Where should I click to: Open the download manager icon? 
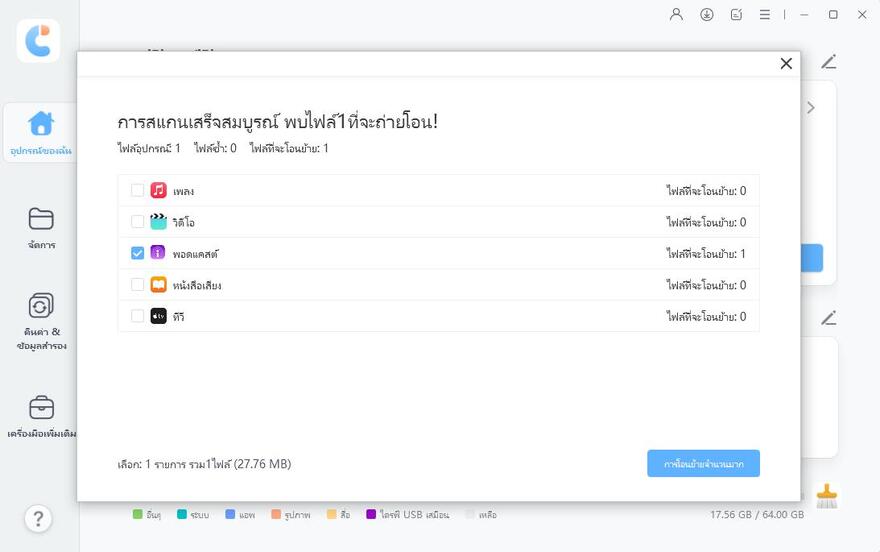tap(707, 15)
